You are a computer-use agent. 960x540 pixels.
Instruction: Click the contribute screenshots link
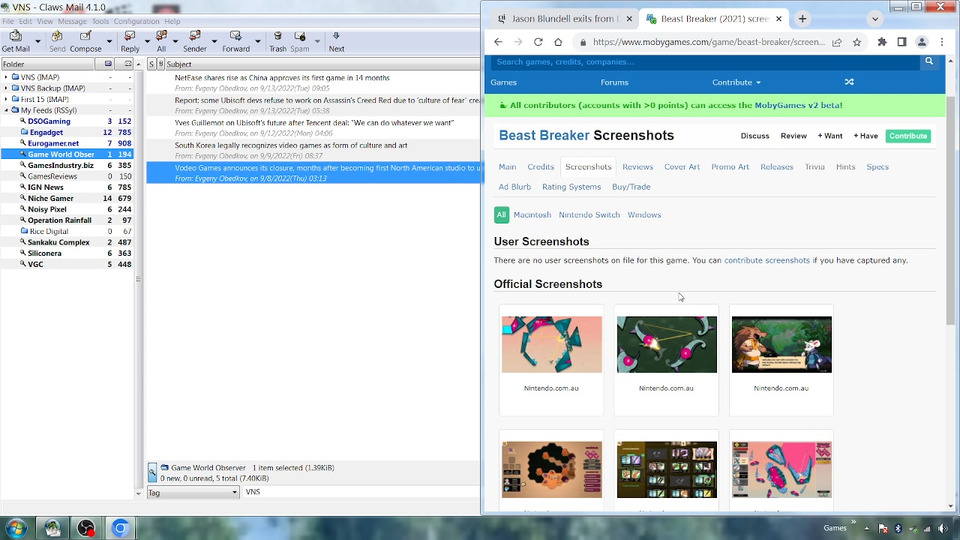(767, 260)
